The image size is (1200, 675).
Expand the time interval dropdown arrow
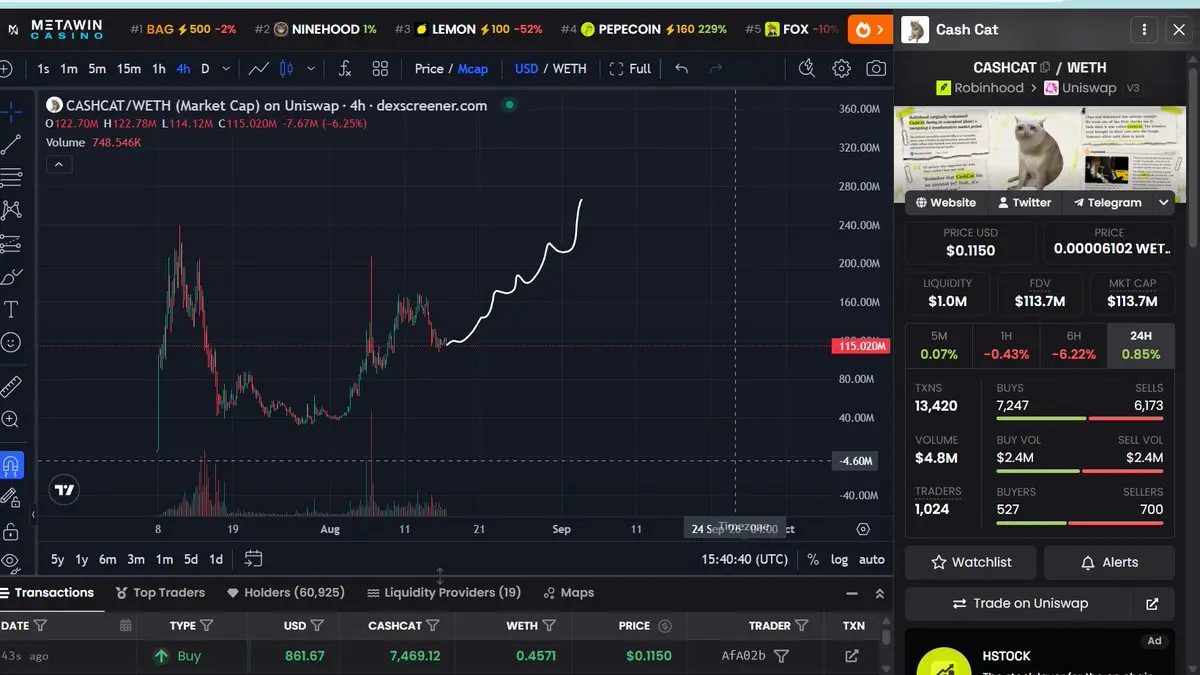[x=226, y=69]
